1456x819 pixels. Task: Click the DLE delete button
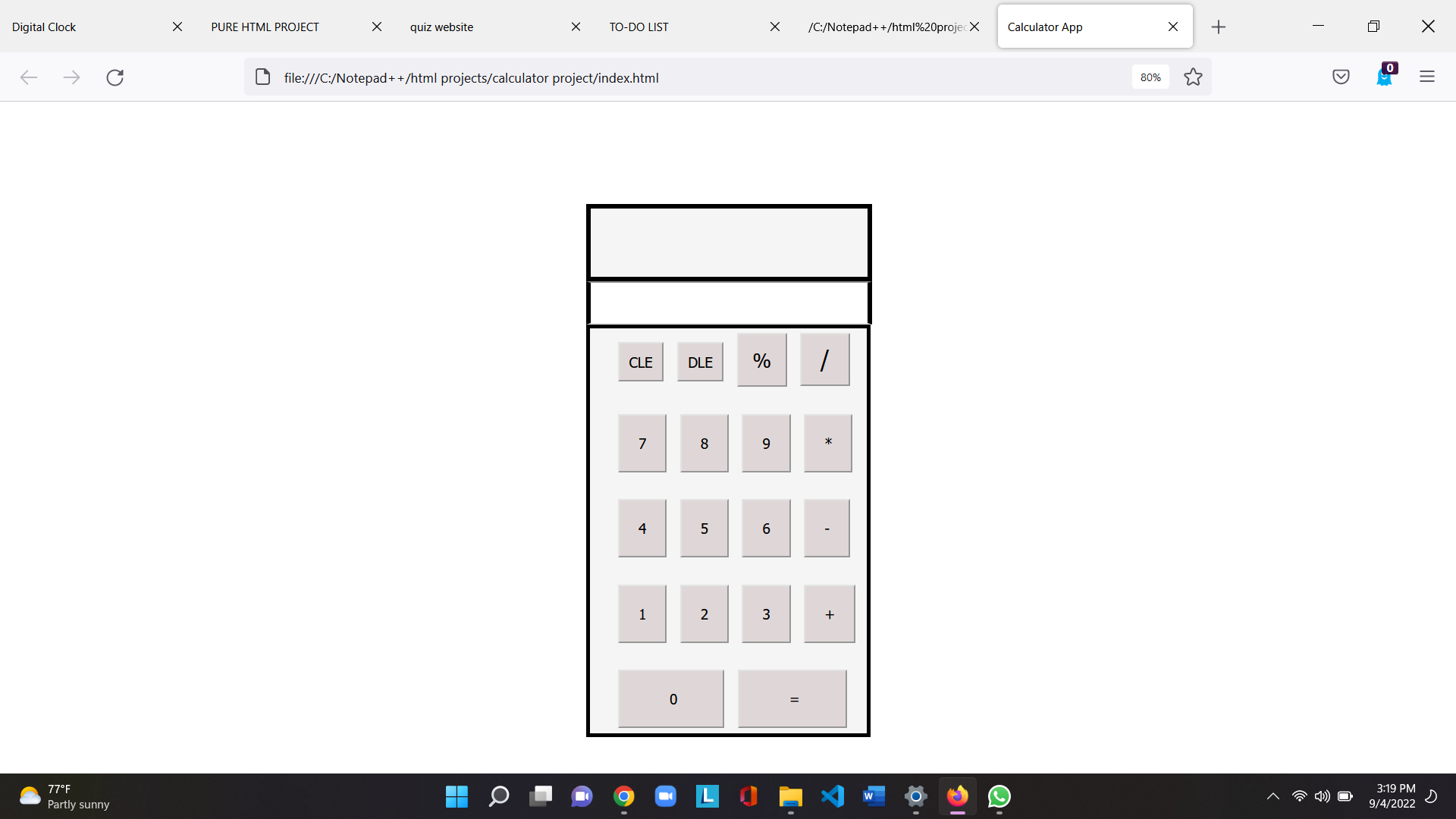tap(700, 362)
